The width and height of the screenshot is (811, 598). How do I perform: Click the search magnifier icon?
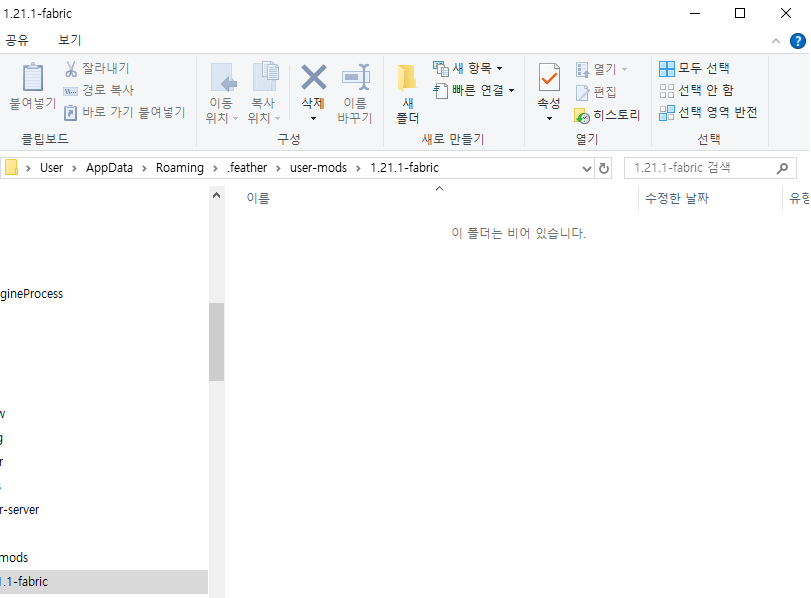(x=782, y=168)
